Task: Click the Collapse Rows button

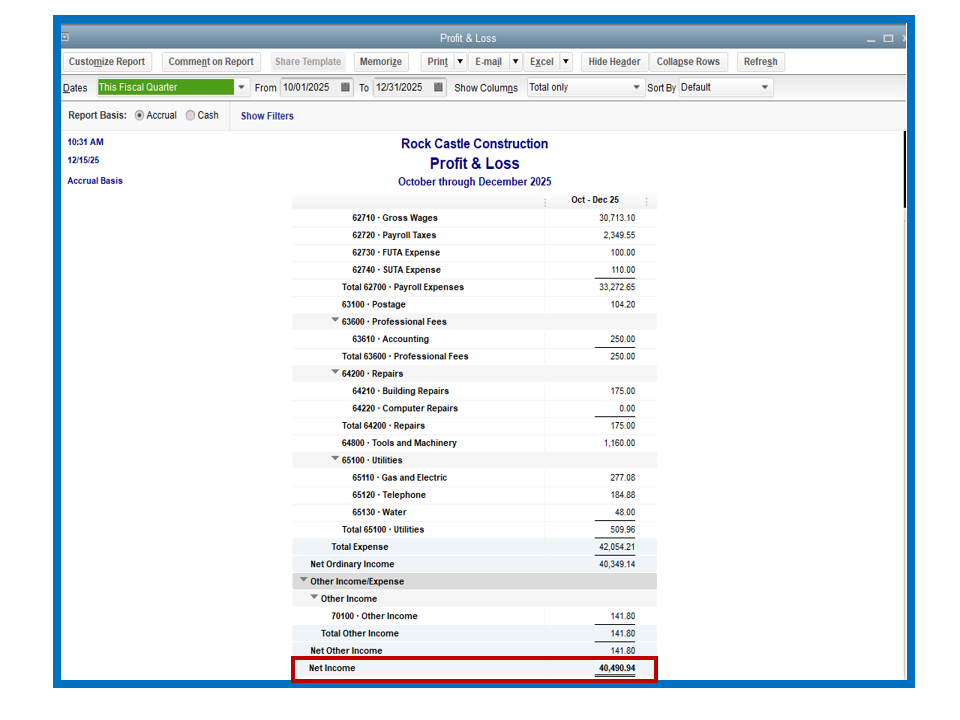Action: tap(688, 62)
